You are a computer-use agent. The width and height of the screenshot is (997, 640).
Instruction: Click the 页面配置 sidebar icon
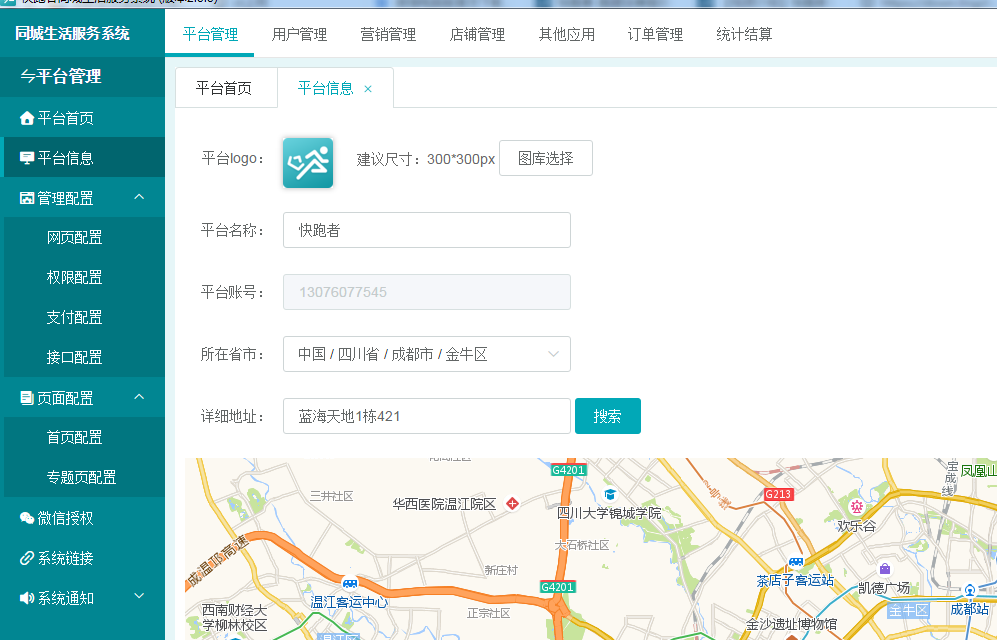click(x=27, y=398)
